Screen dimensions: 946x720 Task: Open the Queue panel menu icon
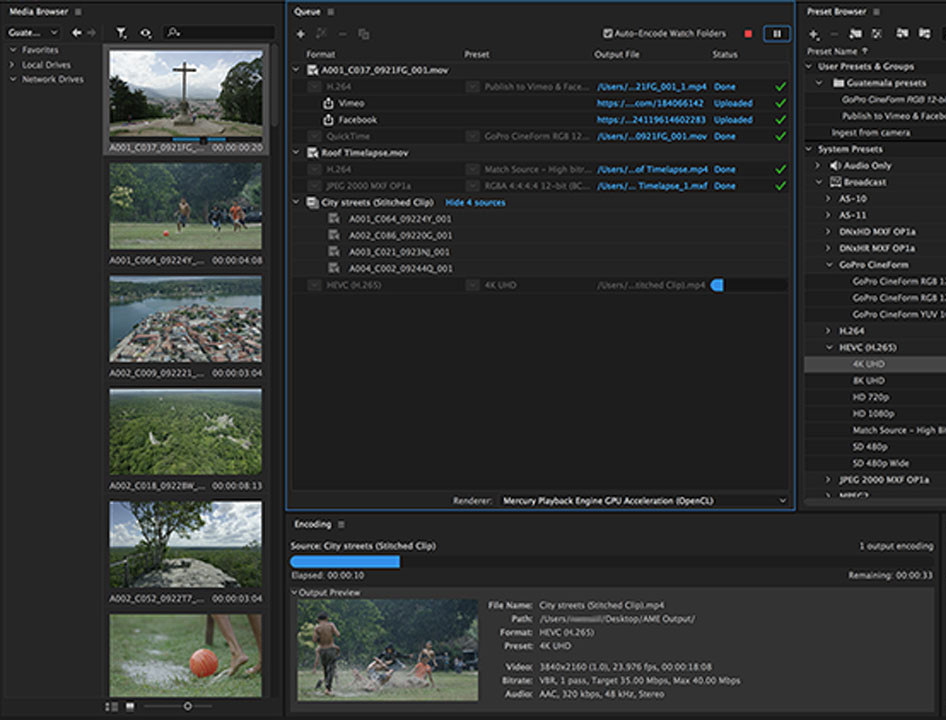coord(331,11)
